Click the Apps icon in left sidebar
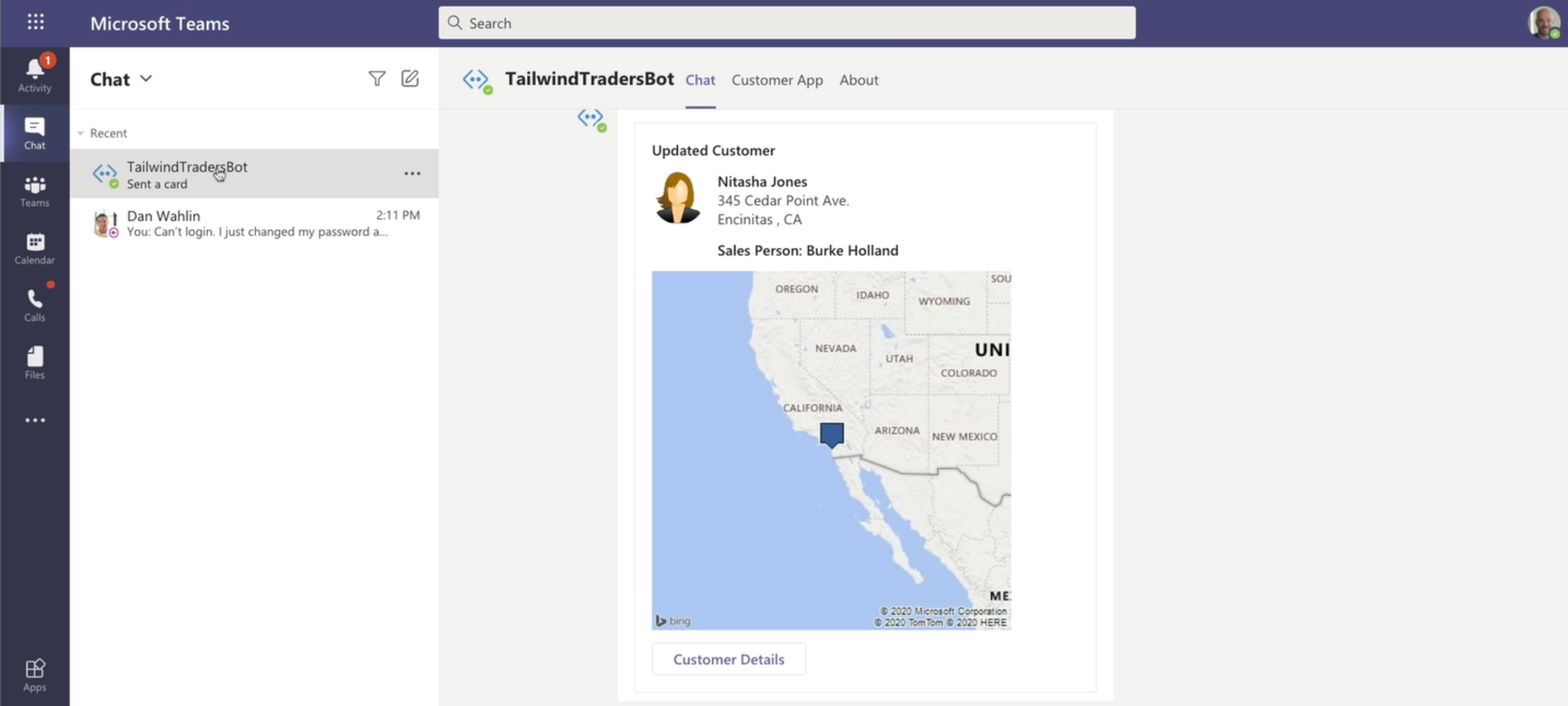The width and height of the screenshot is (1568, 706). 35,675
